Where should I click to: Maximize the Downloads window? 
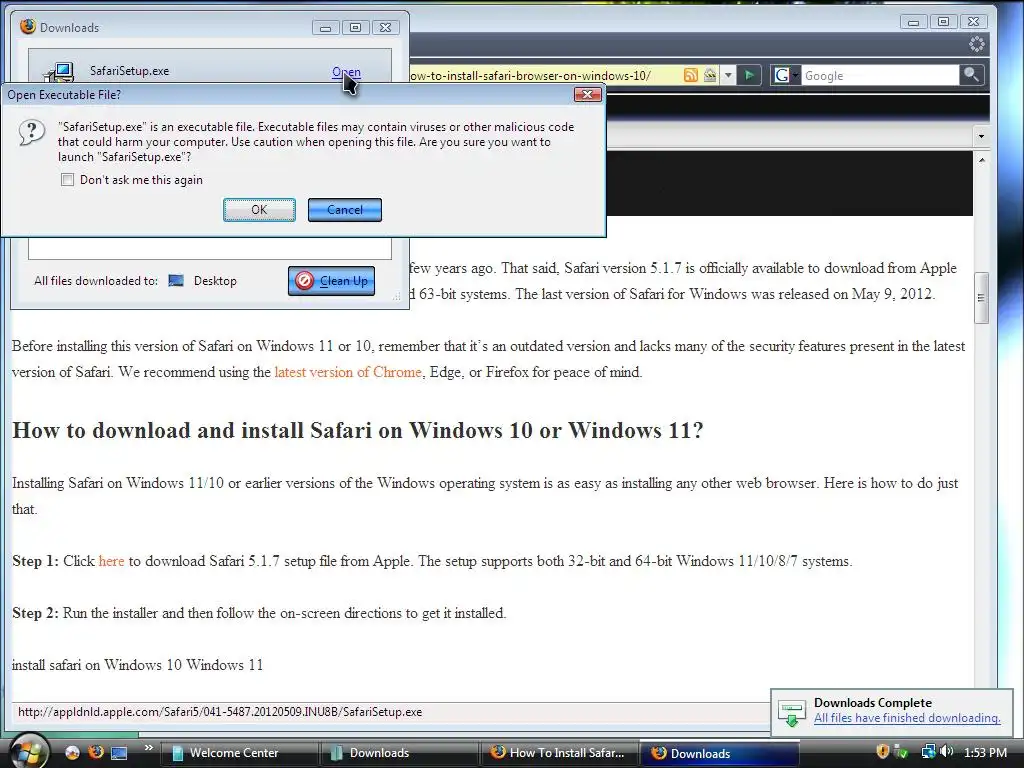[x=355, y=27]
